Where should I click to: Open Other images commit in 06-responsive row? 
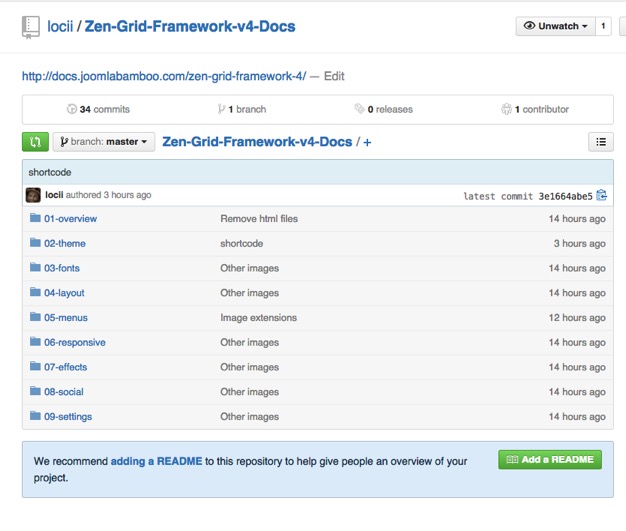point(250,343)
